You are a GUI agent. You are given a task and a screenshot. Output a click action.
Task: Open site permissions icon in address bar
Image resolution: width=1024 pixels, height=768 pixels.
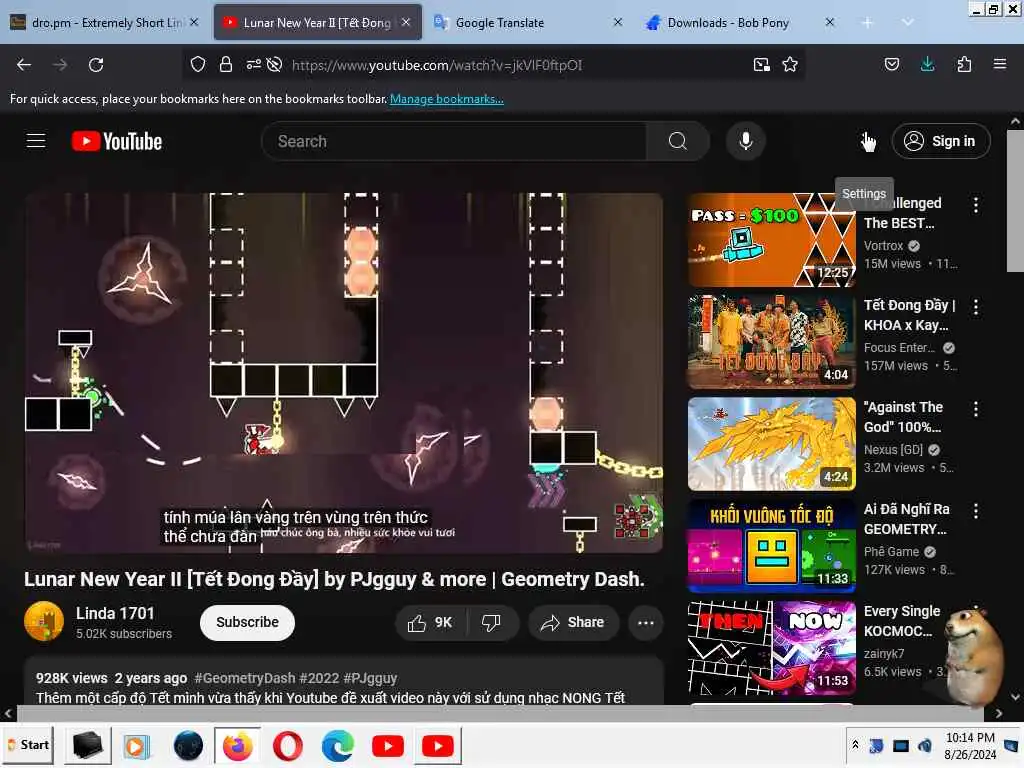(253, 64)
